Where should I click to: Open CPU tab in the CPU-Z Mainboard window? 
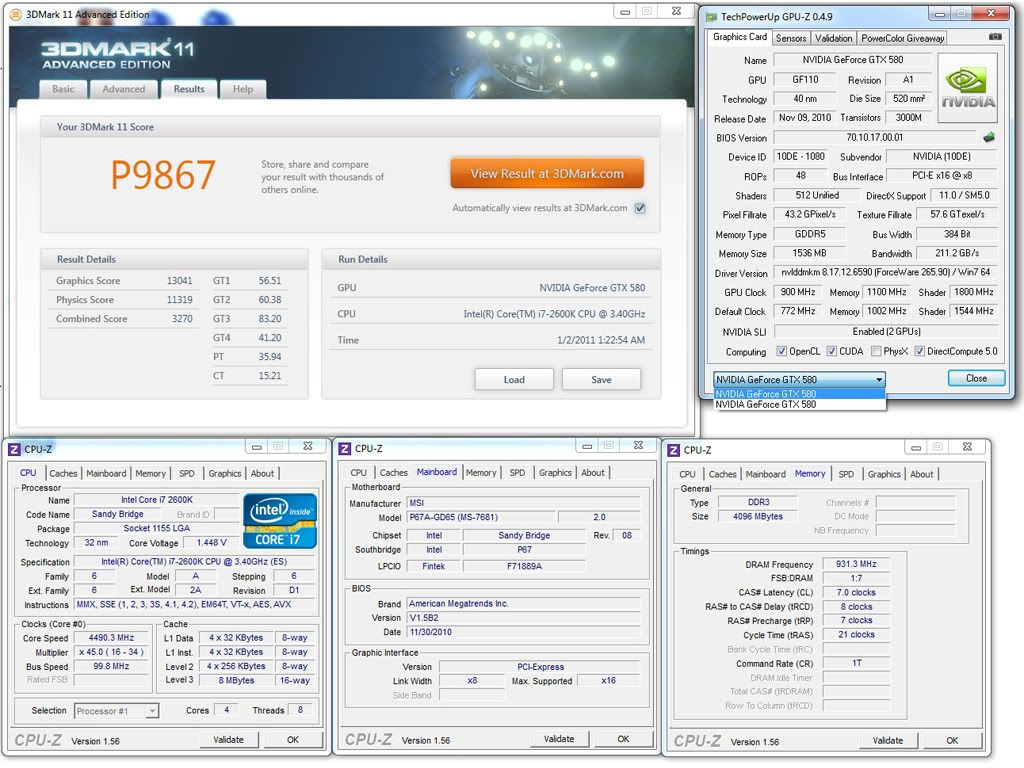tap(359, 473)
